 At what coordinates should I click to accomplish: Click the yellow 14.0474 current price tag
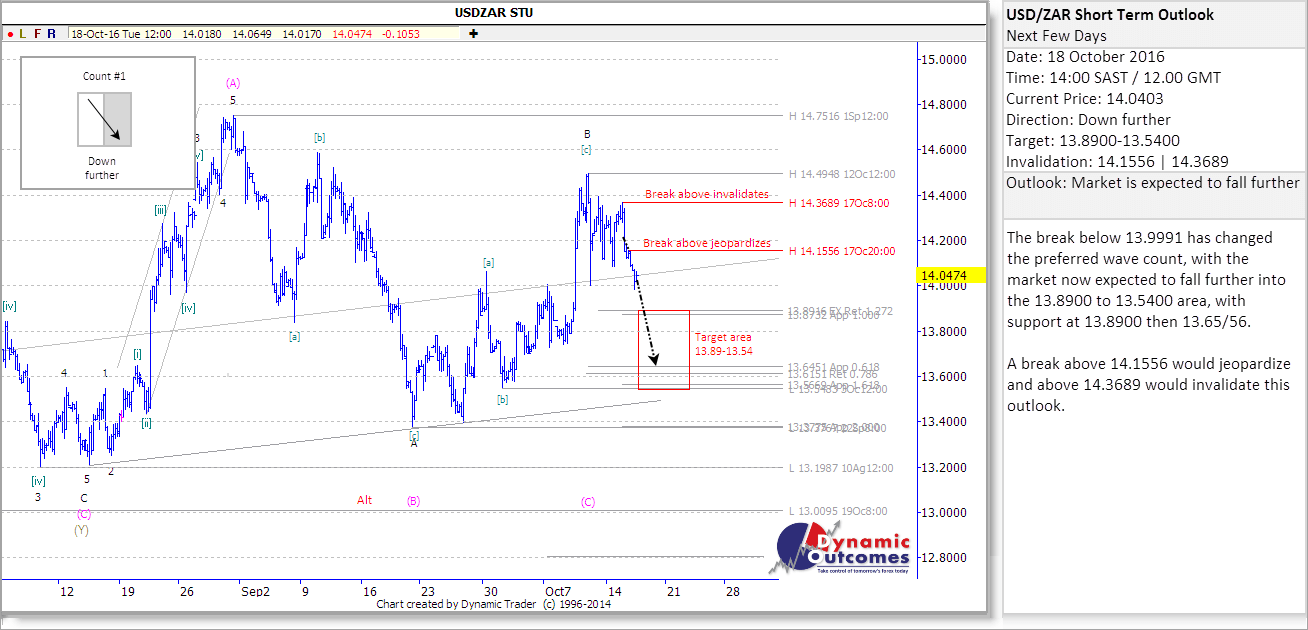(944, 274)
